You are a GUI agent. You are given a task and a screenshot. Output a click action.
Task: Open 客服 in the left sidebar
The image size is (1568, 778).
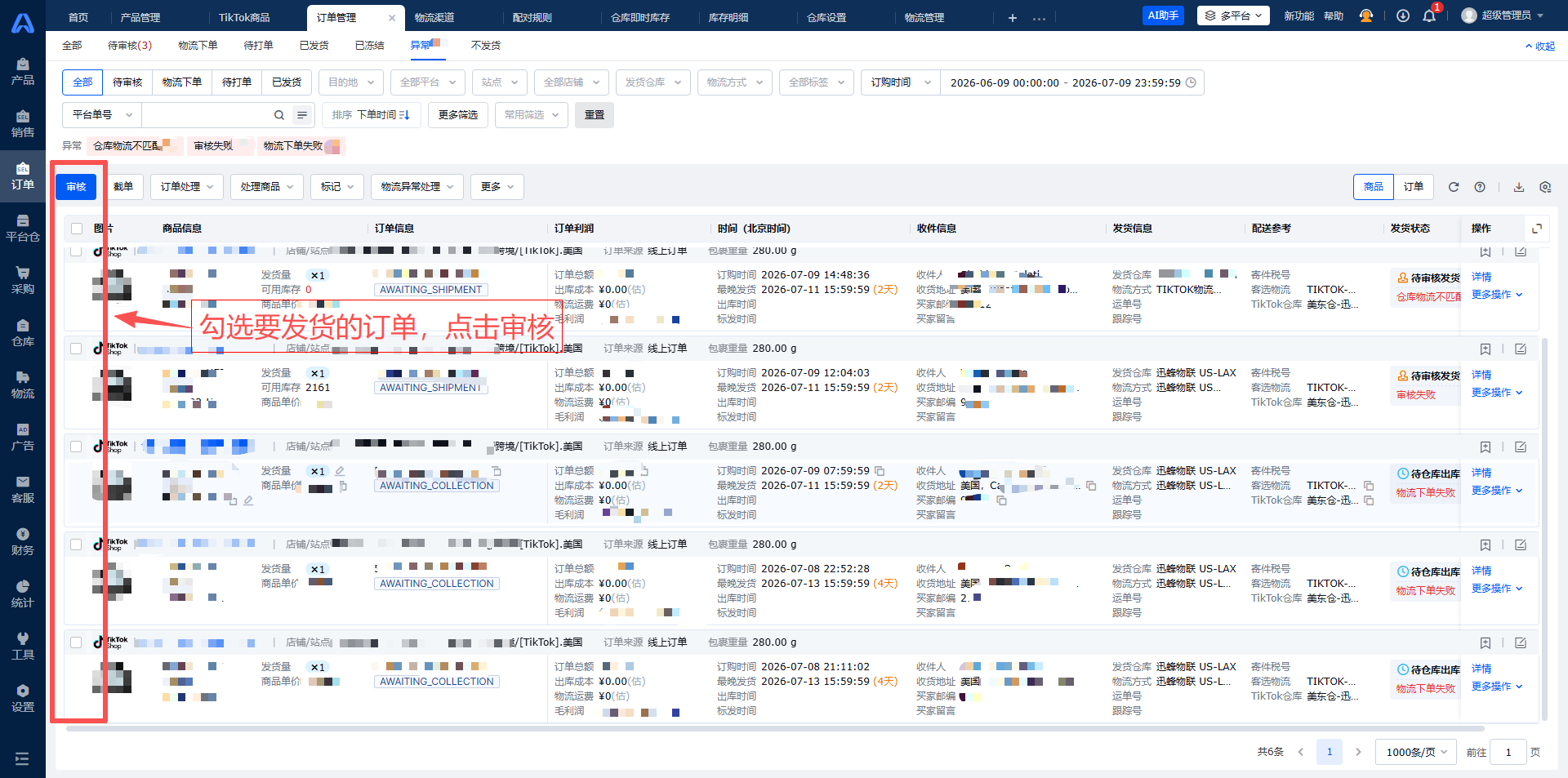click(x=23, y=490)
